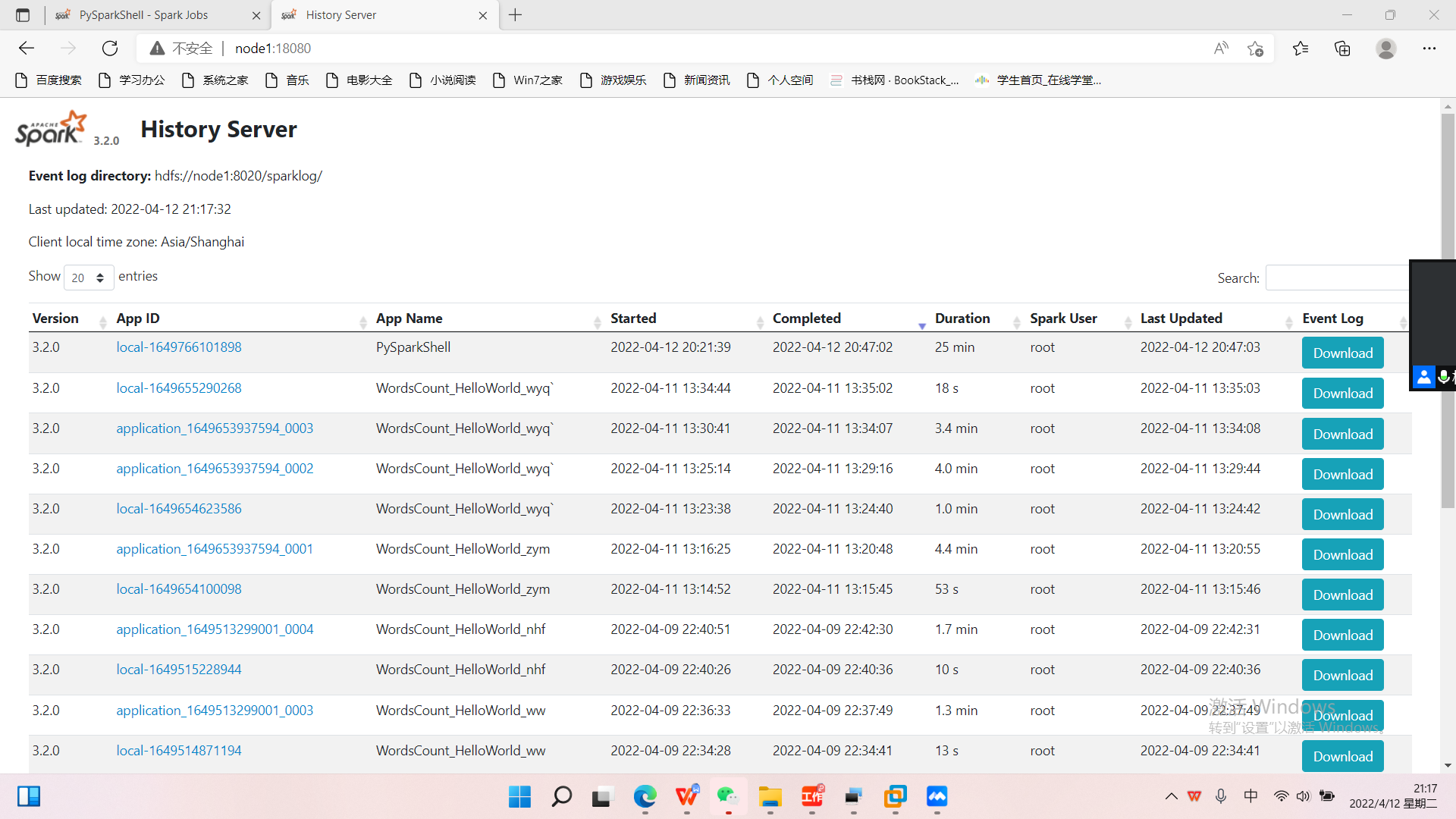The image size is (1456, 819).
Task: Open 电影大全 bookmark
Action: pos(359,80)
